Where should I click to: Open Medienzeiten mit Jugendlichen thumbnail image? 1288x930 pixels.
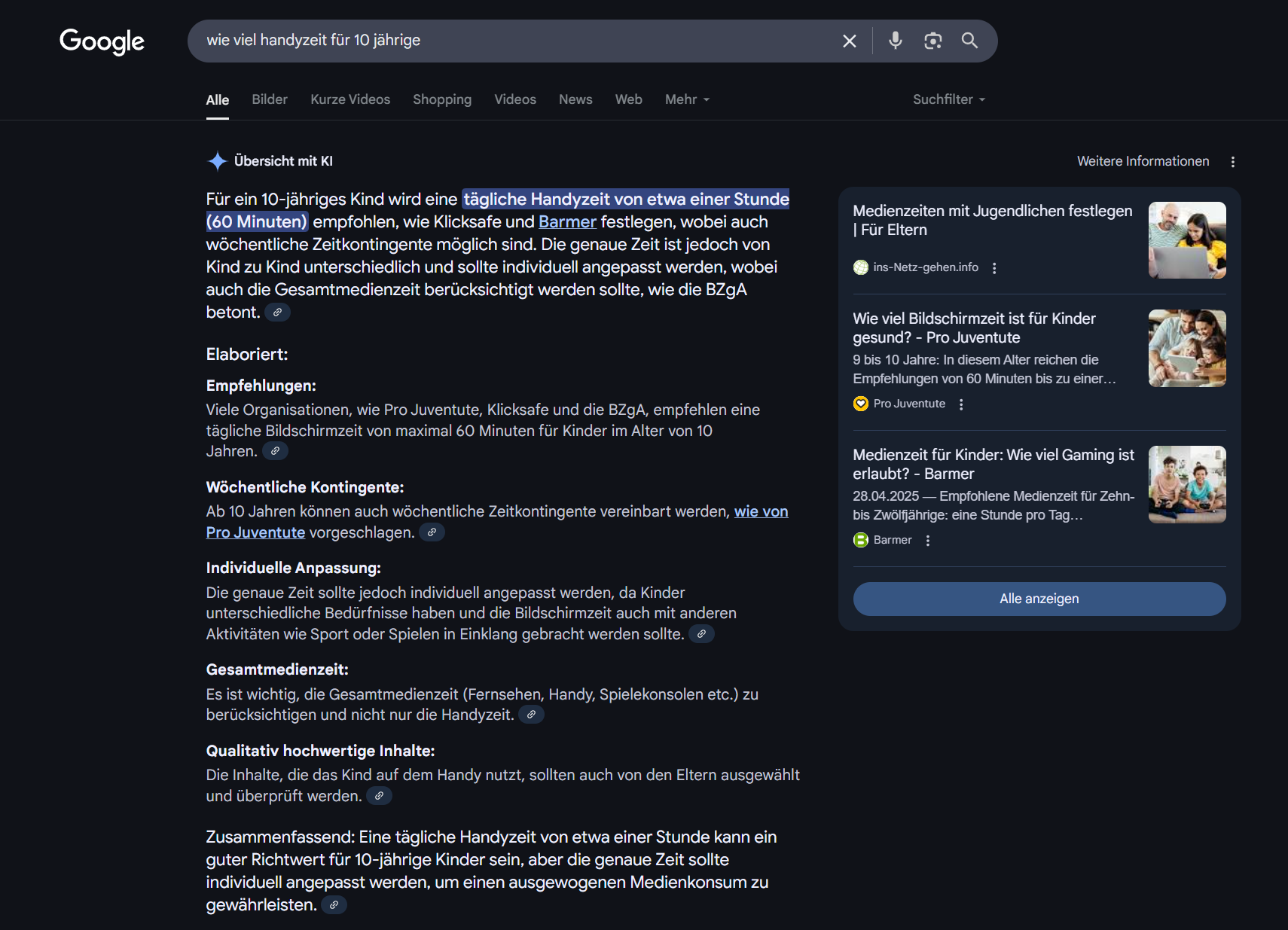coord(1186,240)
